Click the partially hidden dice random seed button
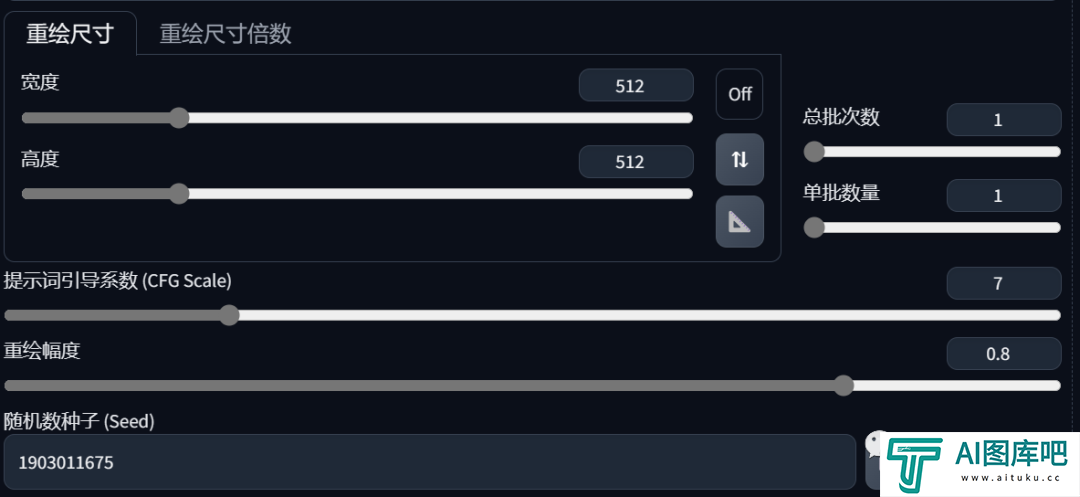The height and width of the screenshot is (497, 1080). pos(873,461)
